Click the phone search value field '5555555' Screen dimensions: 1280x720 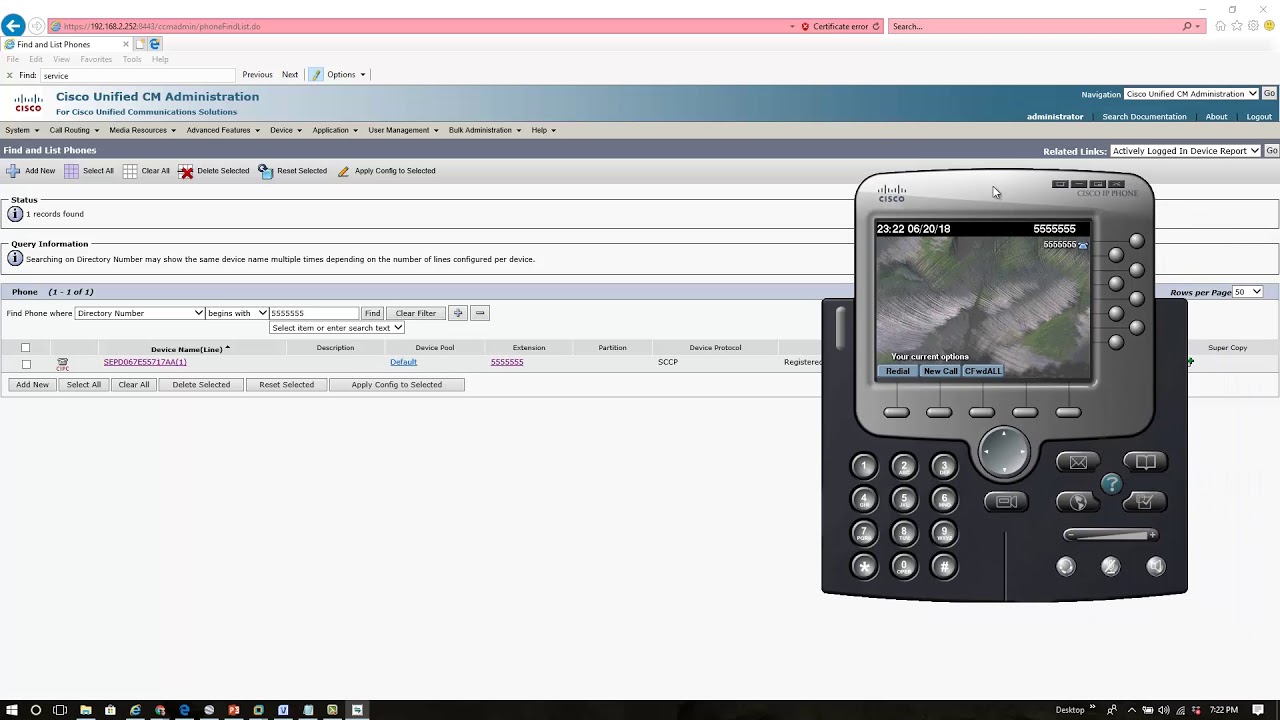(314, 313)
